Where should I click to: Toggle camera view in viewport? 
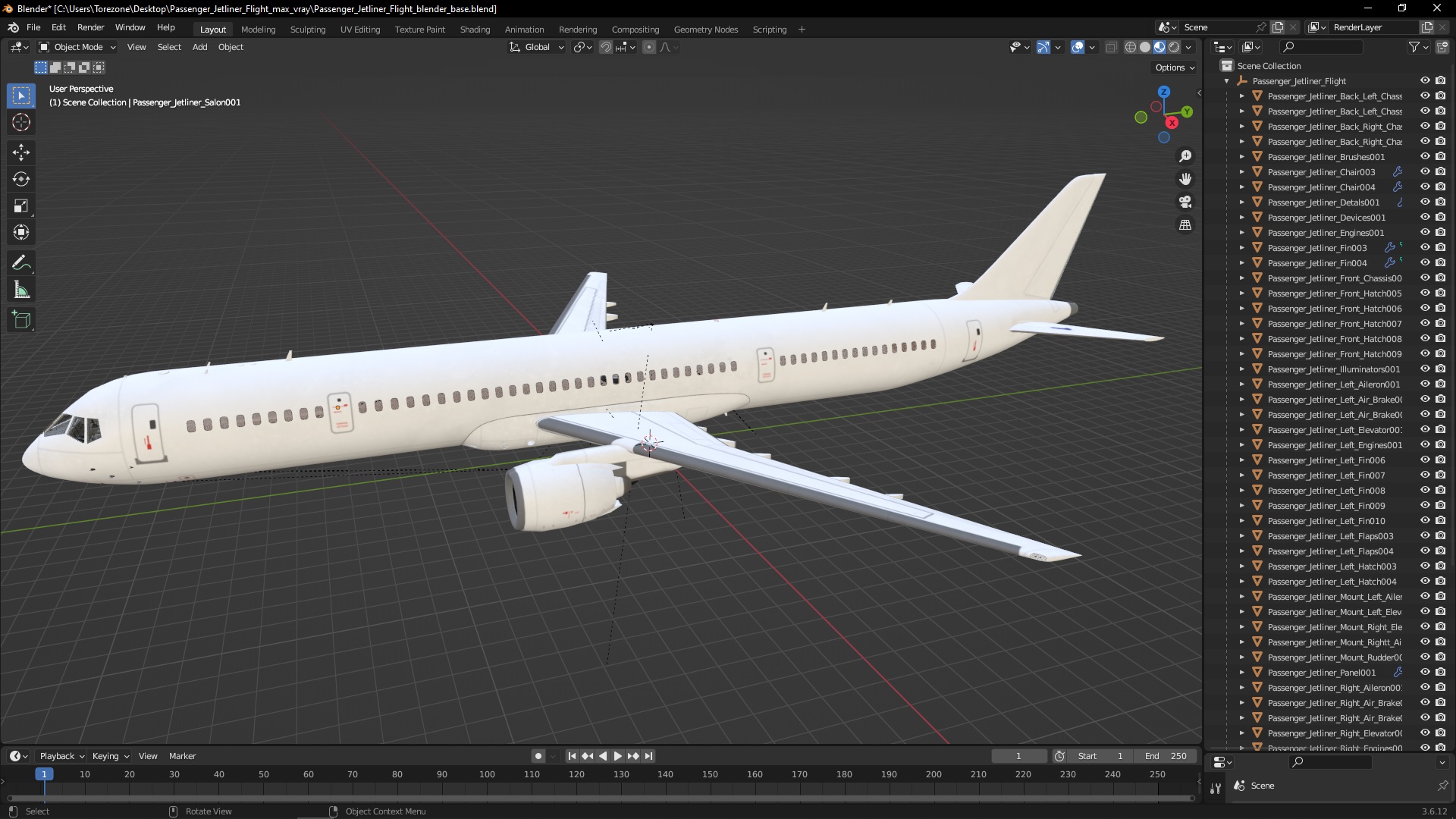(1185, 202)
